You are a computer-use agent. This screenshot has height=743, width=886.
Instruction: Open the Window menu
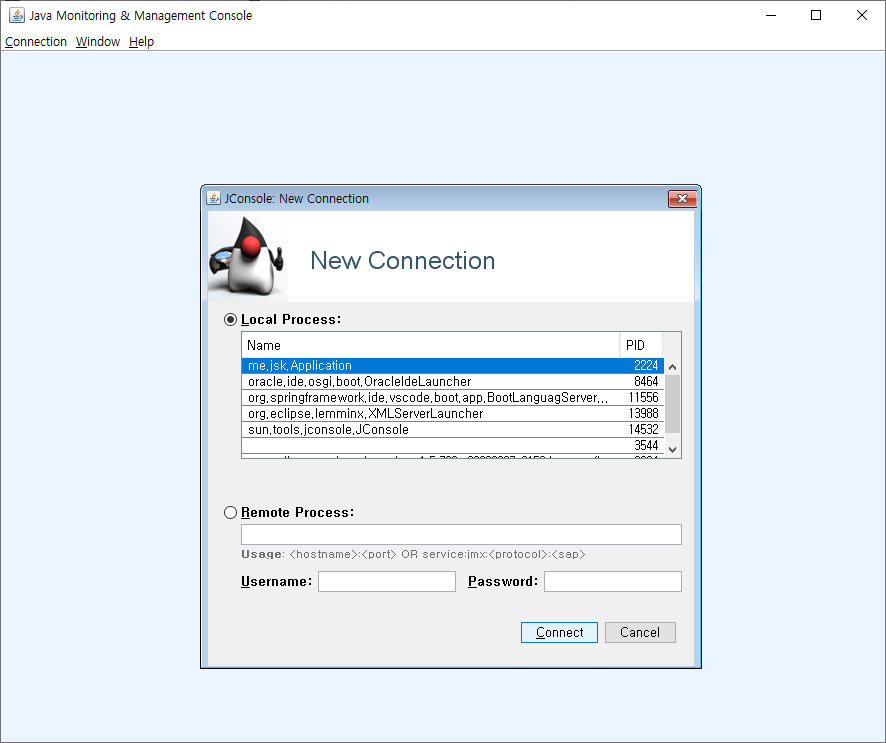pos(98,42)
